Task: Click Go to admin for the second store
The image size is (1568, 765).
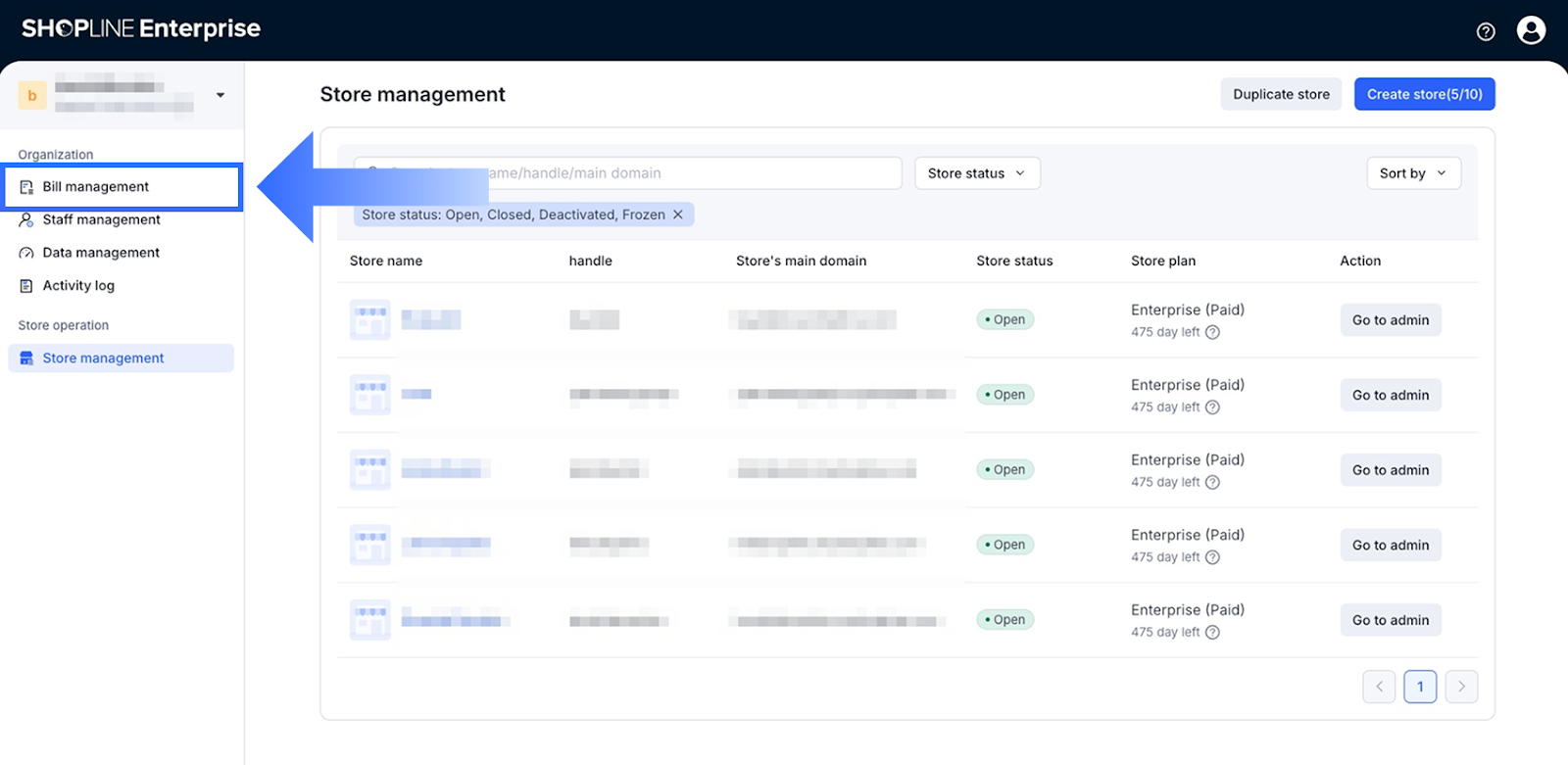Action: [x=1390, y=395]
